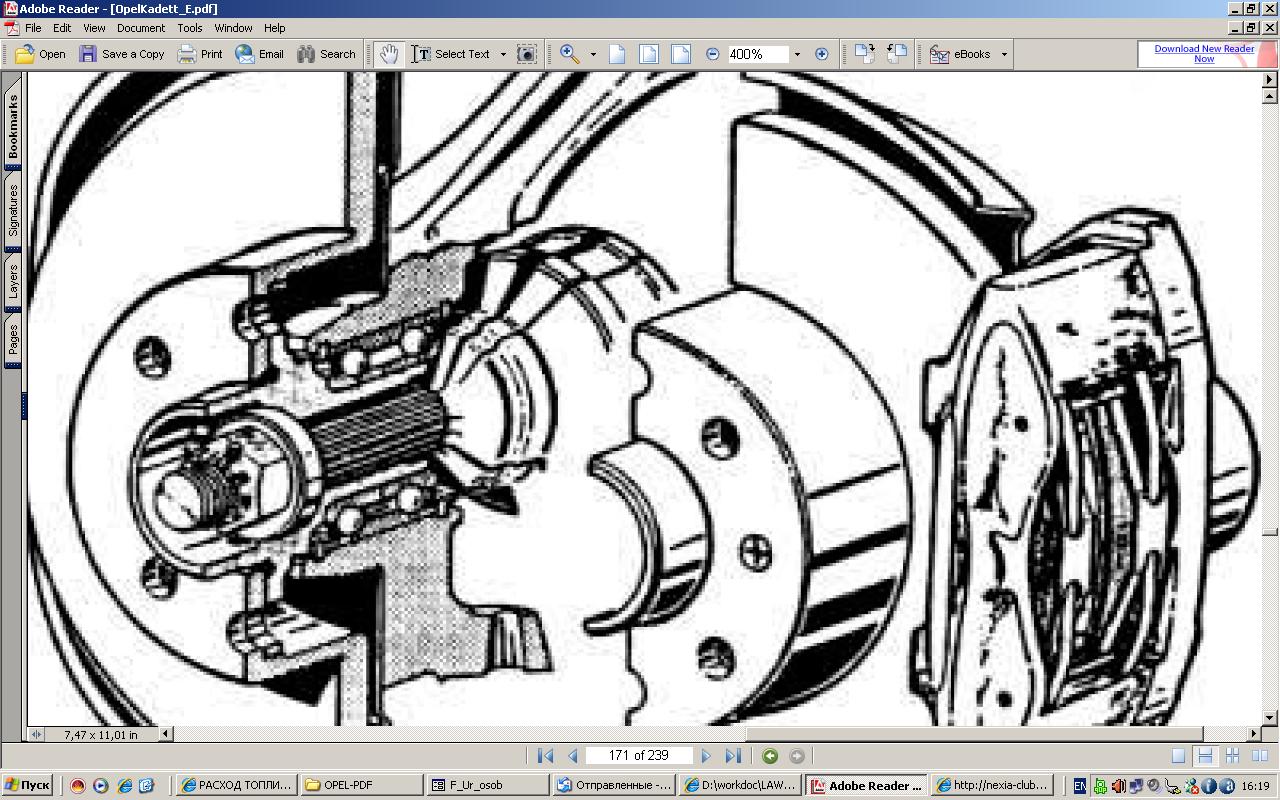Activate the Snapshot tool camera icon
Screen dimensions: 1280x800
pos(527,54)
